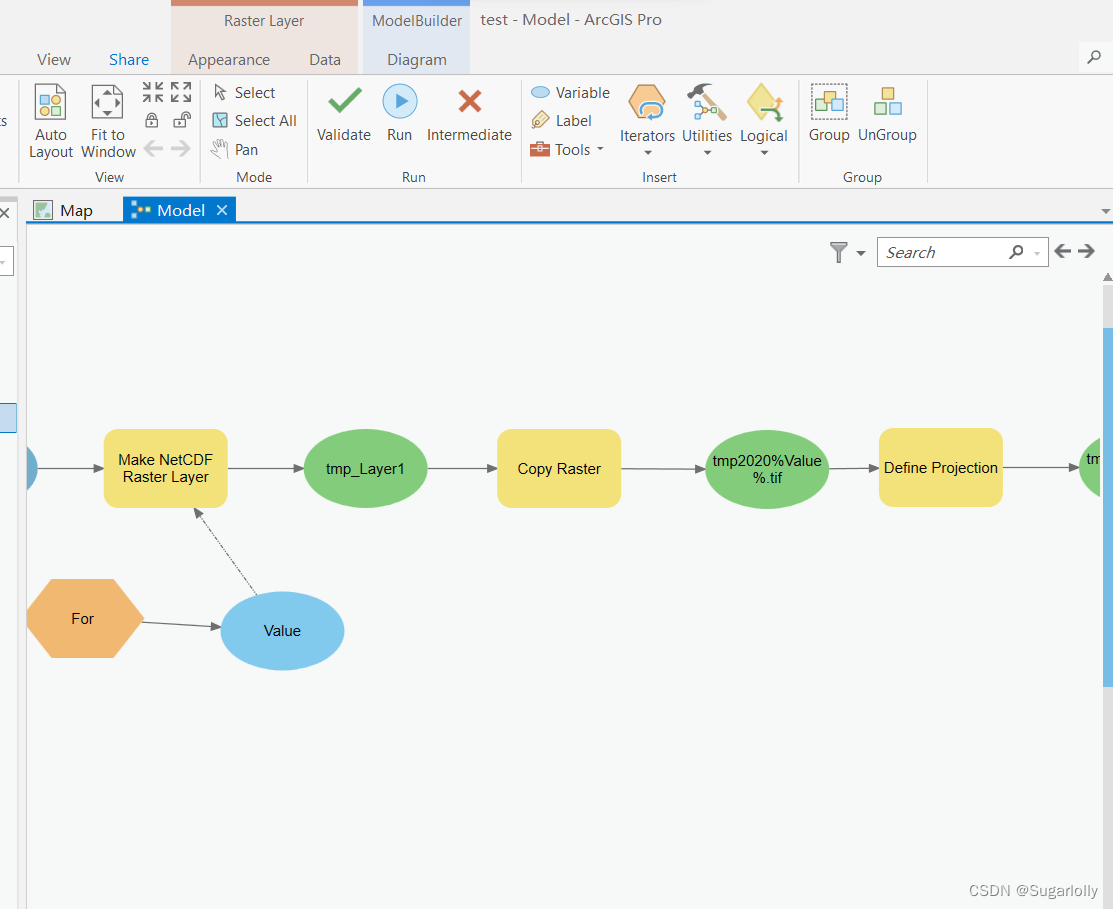Image resolution: width=1113 pixels, height=909 pixels.
Task: Activate the Pan hand tool
Action: [x=235, y=149]
